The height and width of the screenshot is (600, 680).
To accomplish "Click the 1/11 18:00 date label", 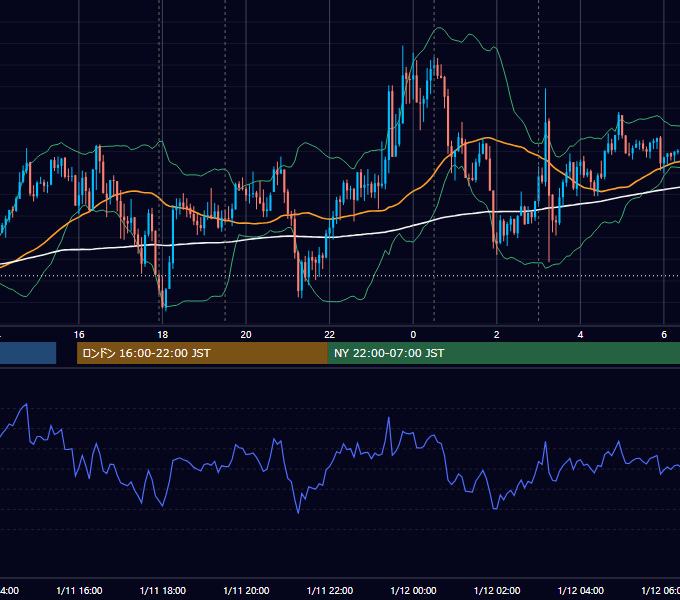I will [163, 591].
